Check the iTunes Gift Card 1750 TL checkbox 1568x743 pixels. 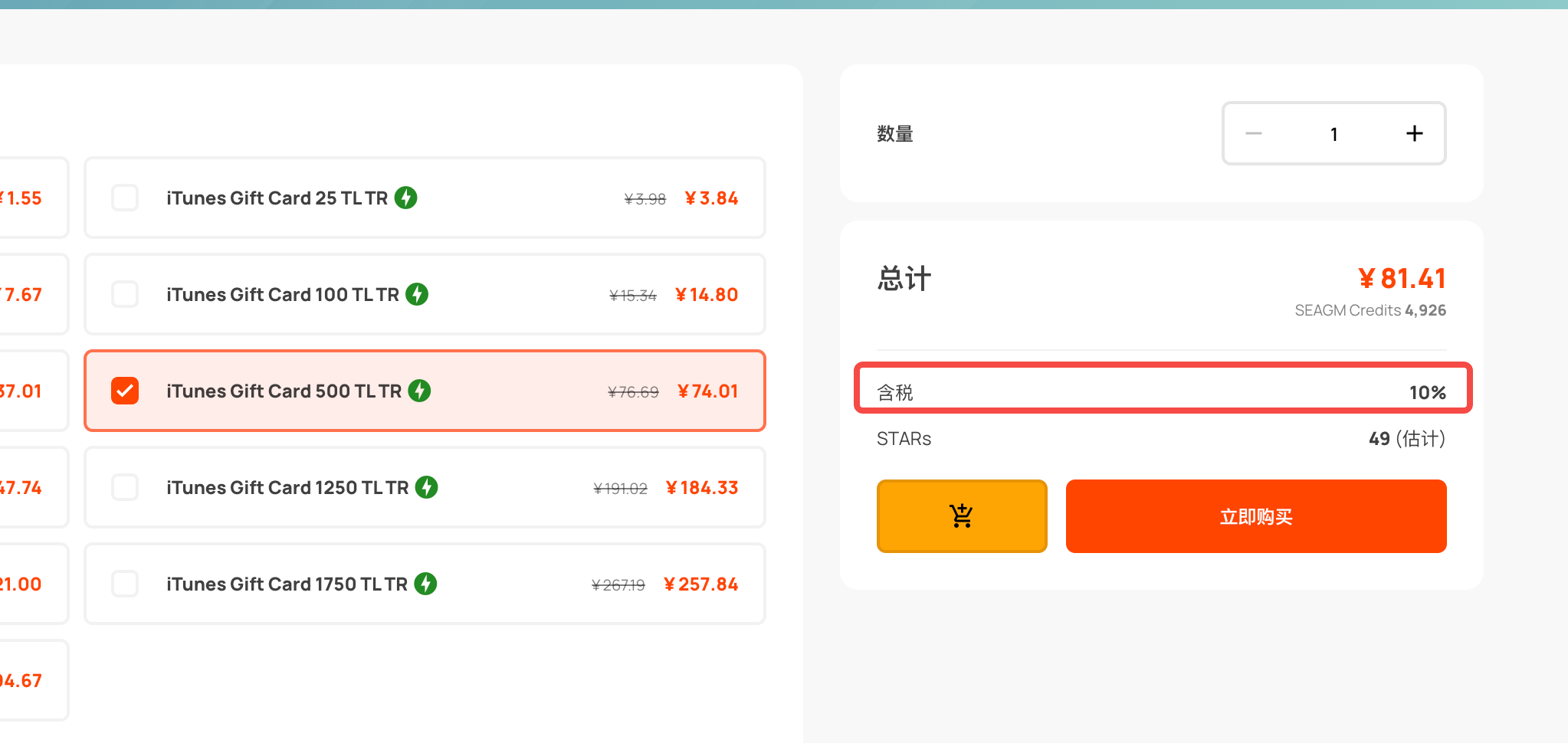(125, 584)
